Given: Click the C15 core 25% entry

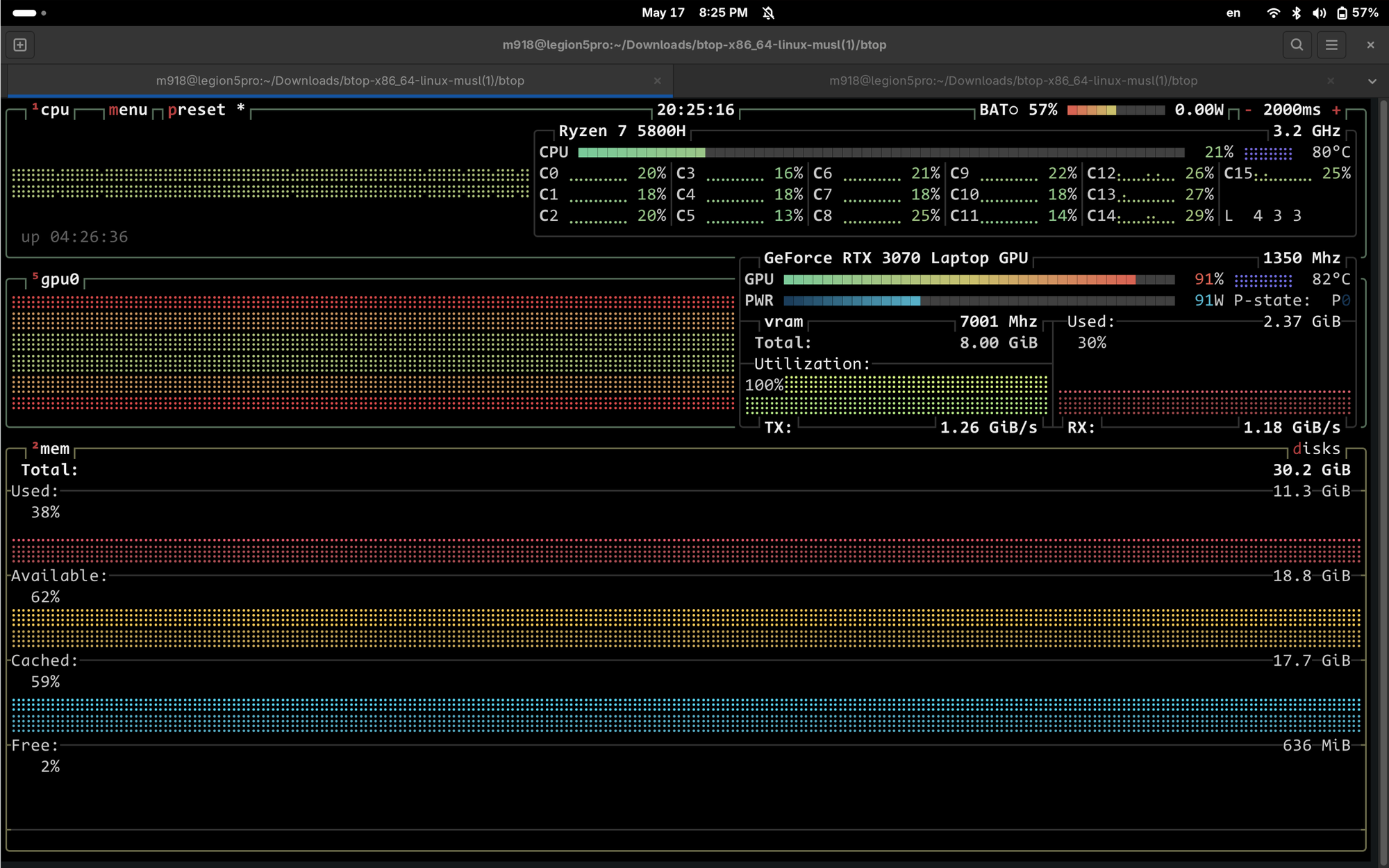Looking at the screenshot, I should pos(1287,174).
